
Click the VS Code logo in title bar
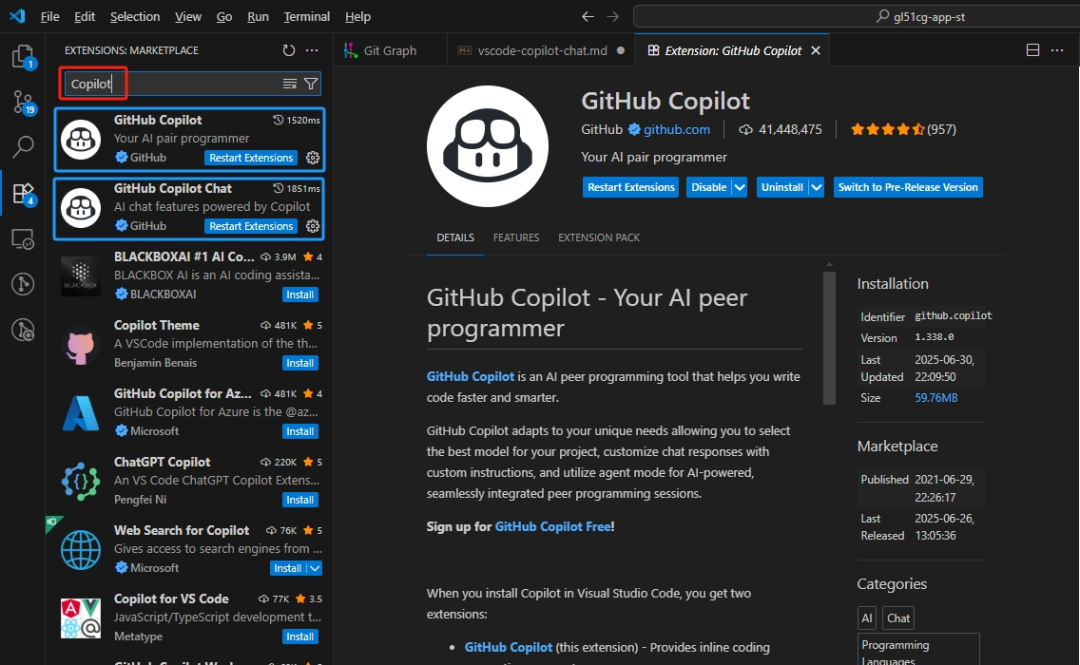tap(17, 16)
